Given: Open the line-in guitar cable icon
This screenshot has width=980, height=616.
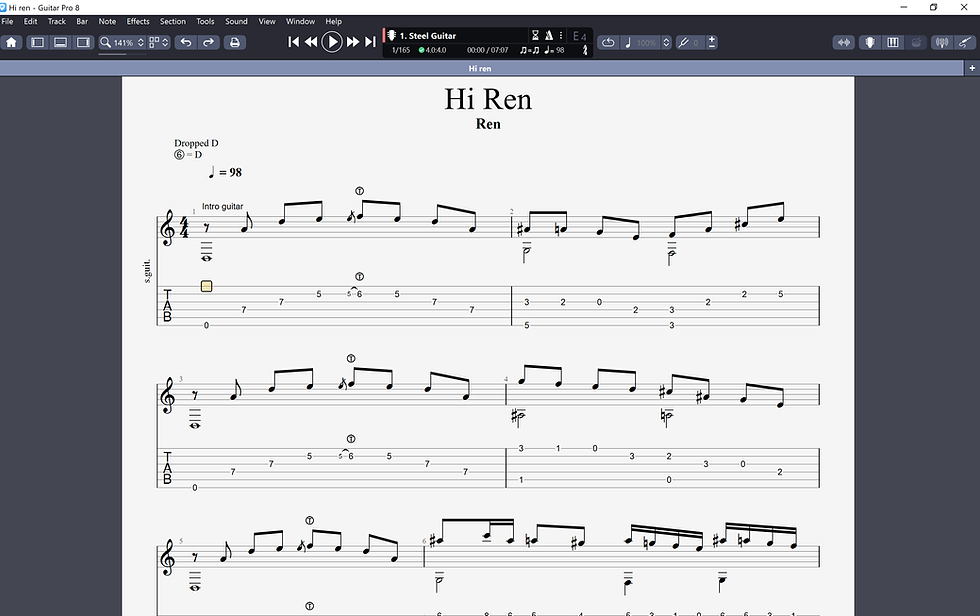Looking at the screenshot, I should (x=966, y=42).
